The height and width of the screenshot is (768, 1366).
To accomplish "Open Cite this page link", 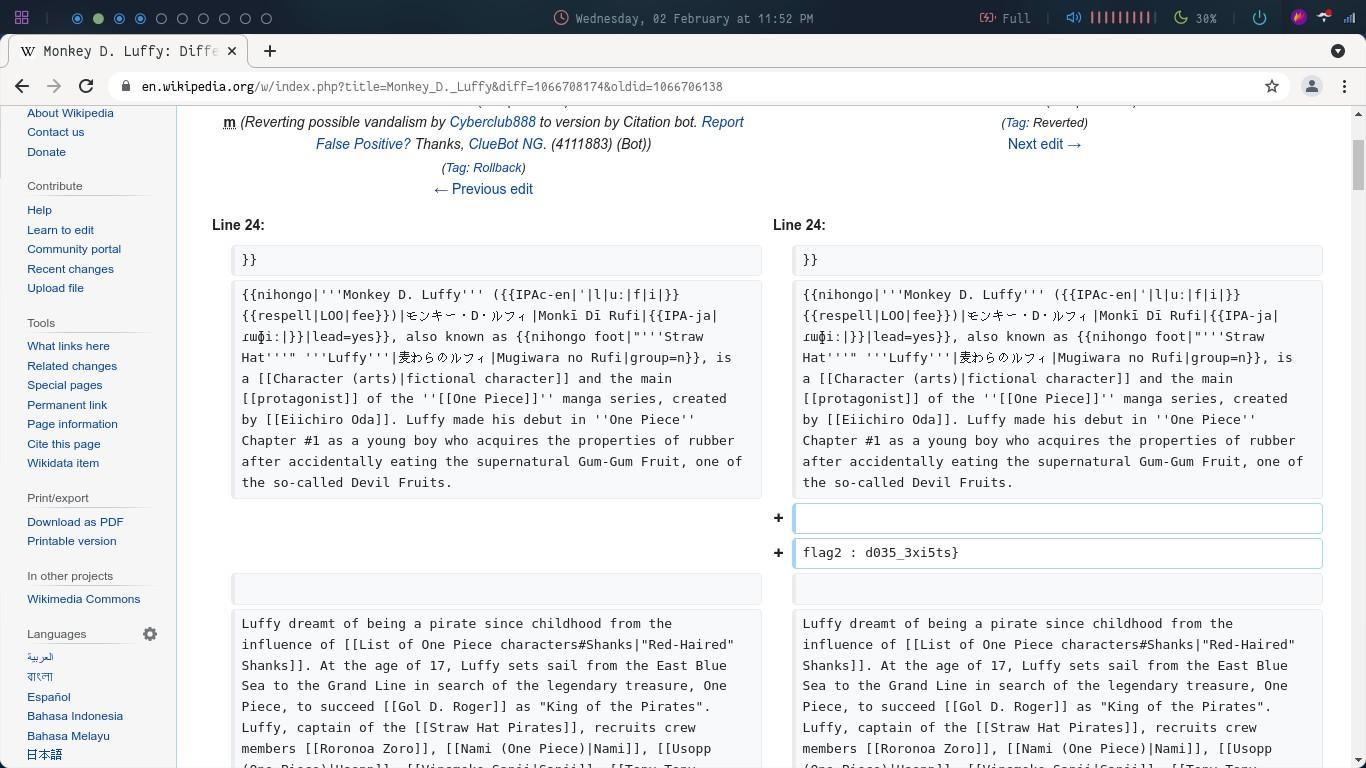I will pos(64,444).
